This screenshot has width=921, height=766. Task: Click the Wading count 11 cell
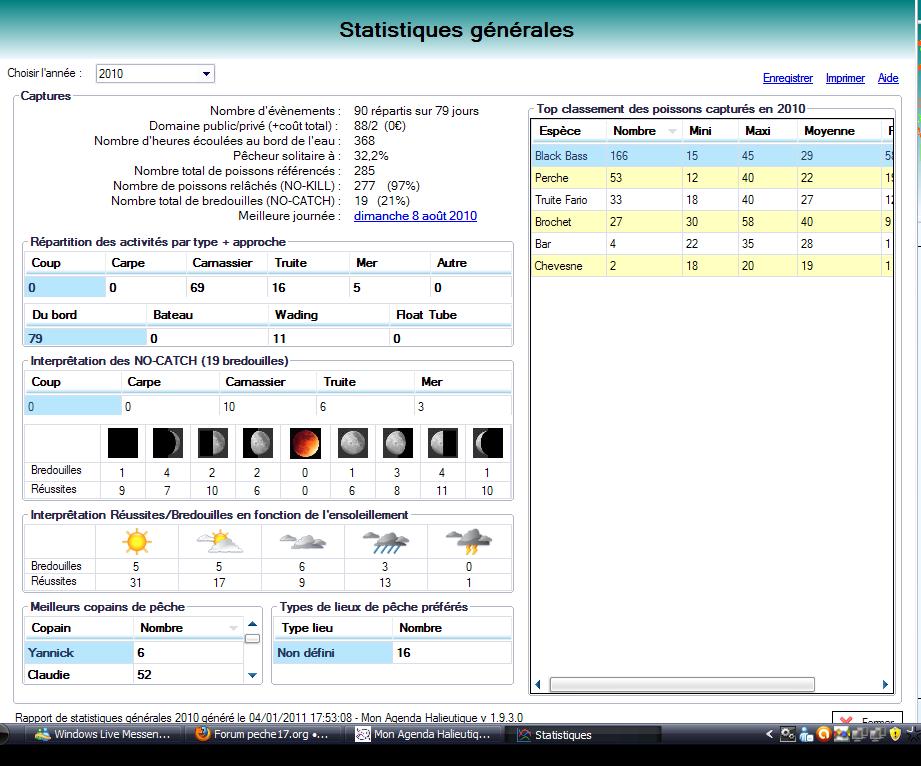click(x=329, y=338)
